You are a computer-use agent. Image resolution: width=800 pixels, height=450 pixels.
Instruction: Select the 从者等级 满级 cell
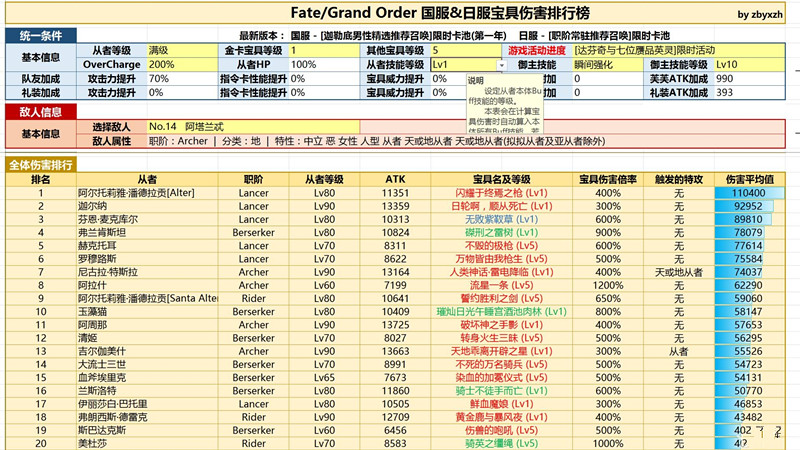(183, 51)
